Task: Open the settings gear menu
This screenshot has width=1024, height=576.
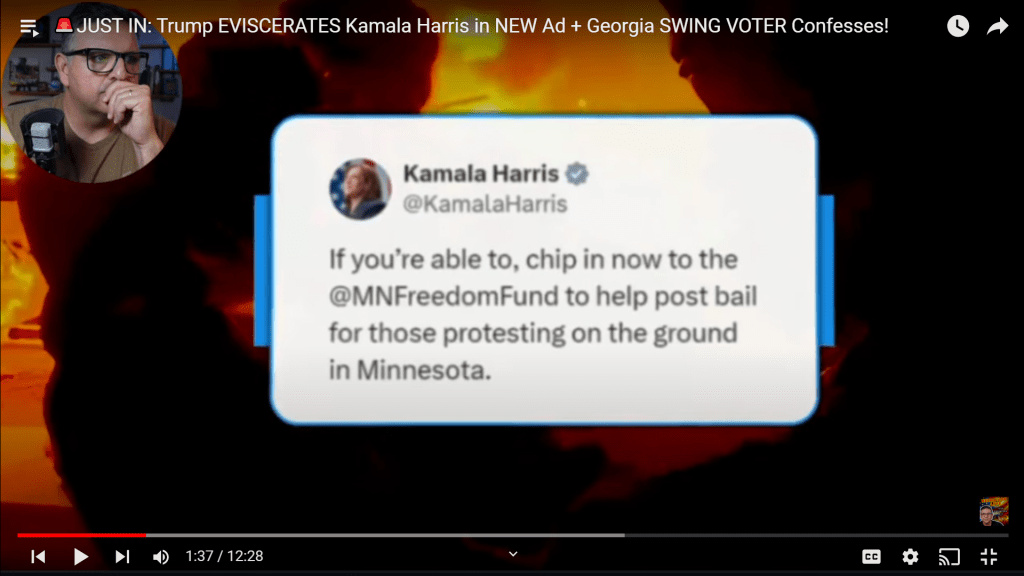Action: tap(910, 556)
